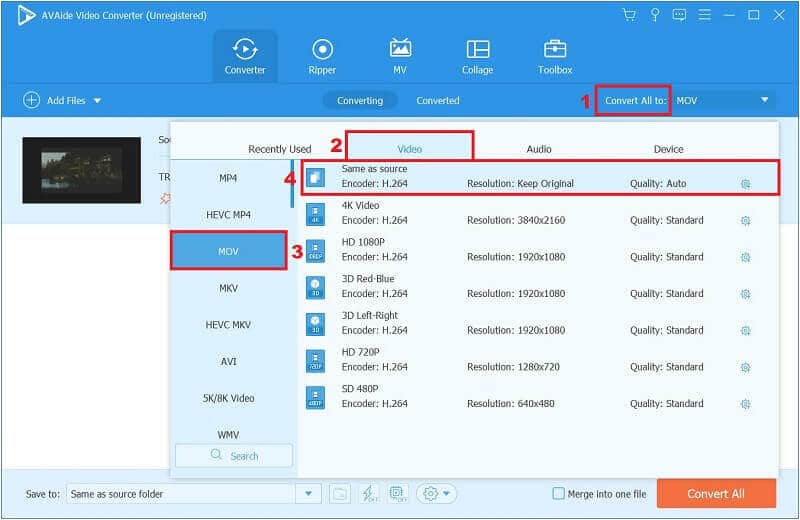800x520 pixels.
Task: Click the 3D Red-Blue preset icon
Action: coord(315,288)
